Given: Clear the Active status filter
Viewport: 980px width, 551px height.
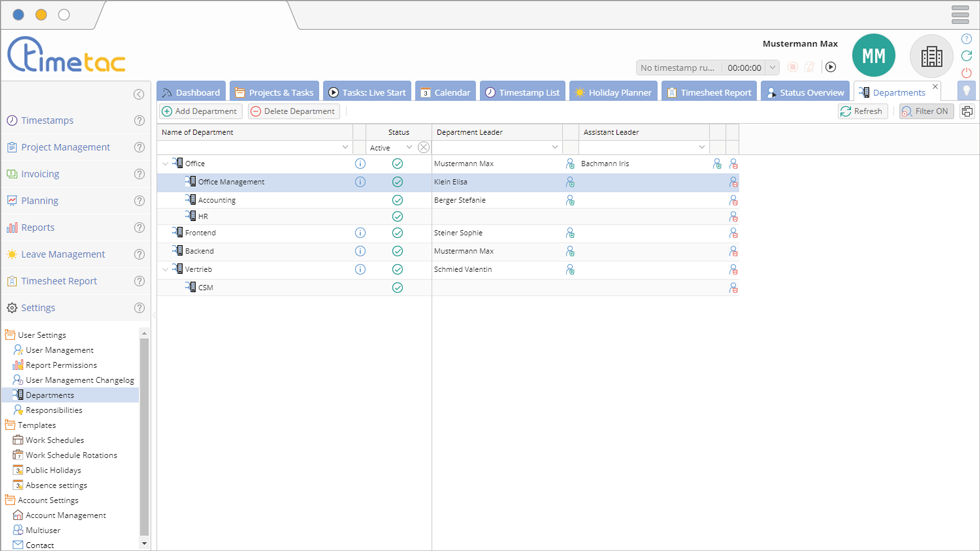Looking at the screenshot, I should [424, 148].
